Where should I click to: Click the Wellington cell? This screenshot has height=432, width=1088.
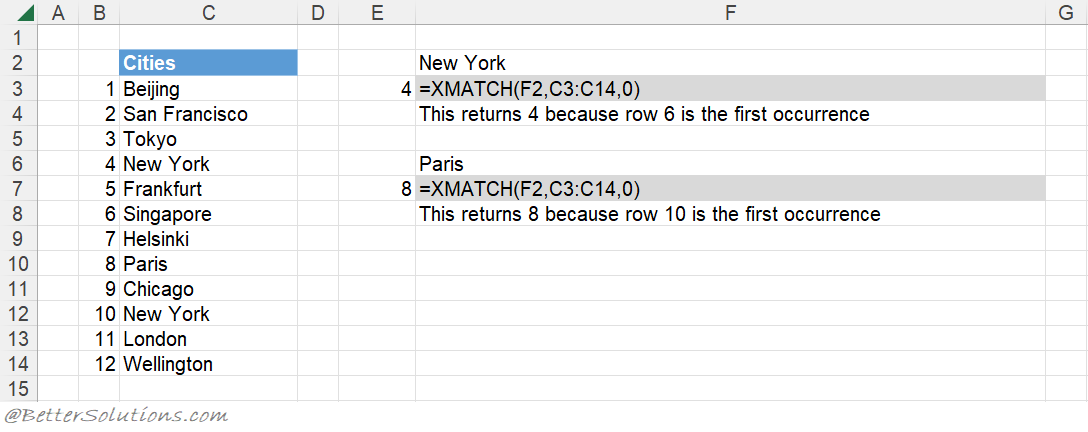[x=209, y=363]
